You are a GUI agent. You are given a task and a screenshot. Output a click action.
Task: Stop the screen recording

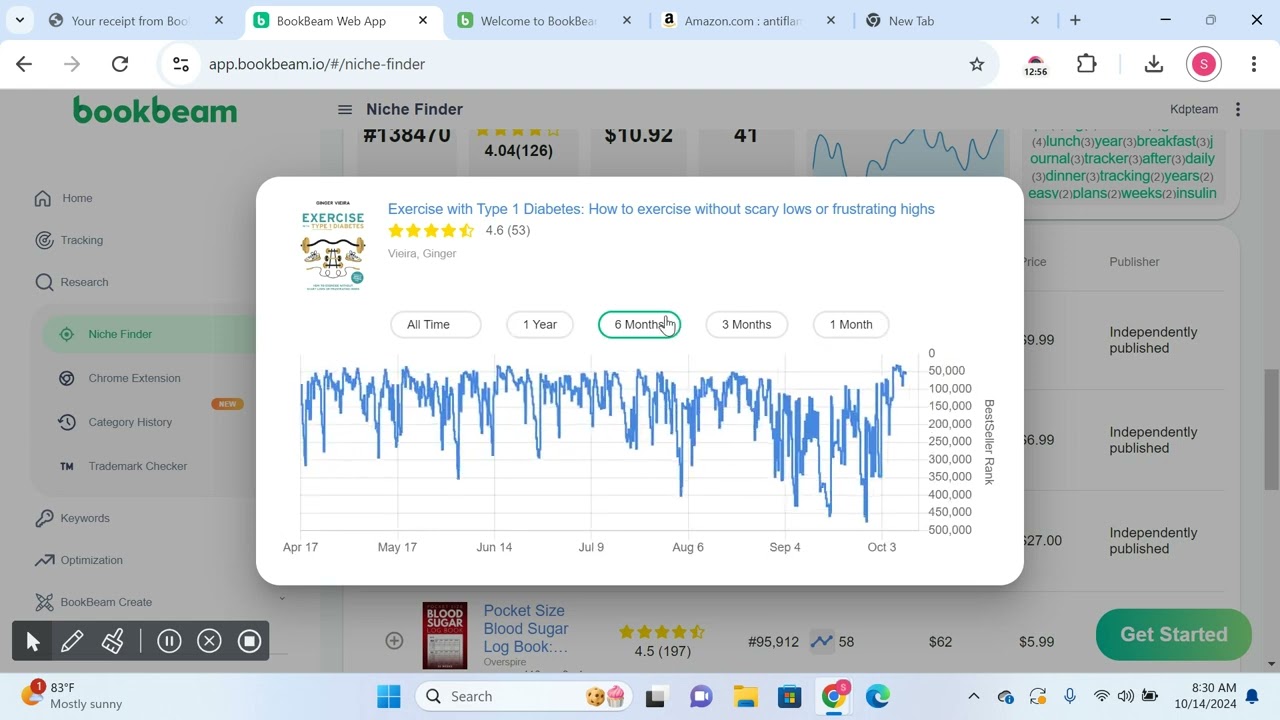coord(250,641)
